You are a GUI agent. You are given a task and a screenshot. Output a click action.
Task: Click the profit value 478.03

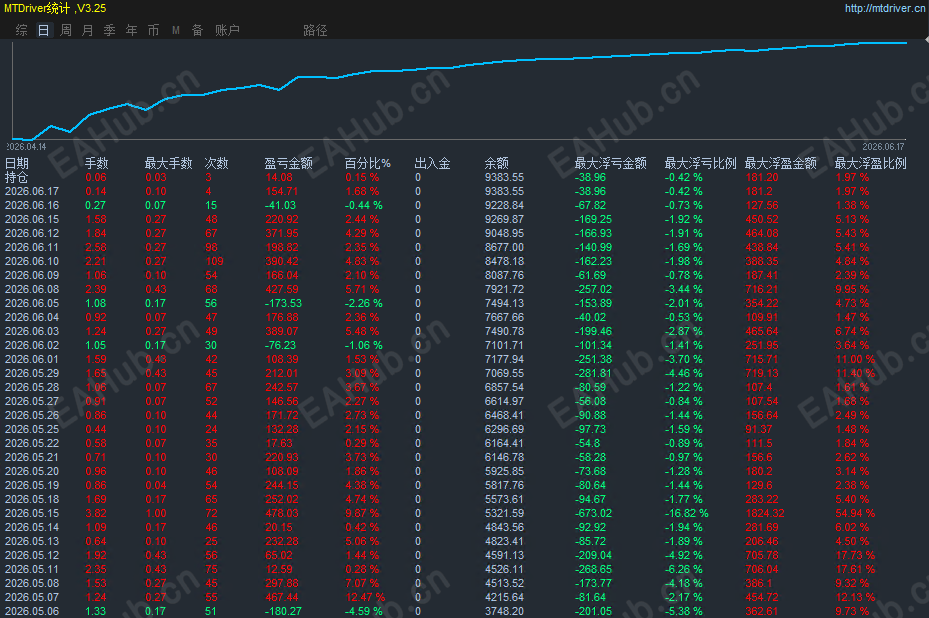click(282, 513)
